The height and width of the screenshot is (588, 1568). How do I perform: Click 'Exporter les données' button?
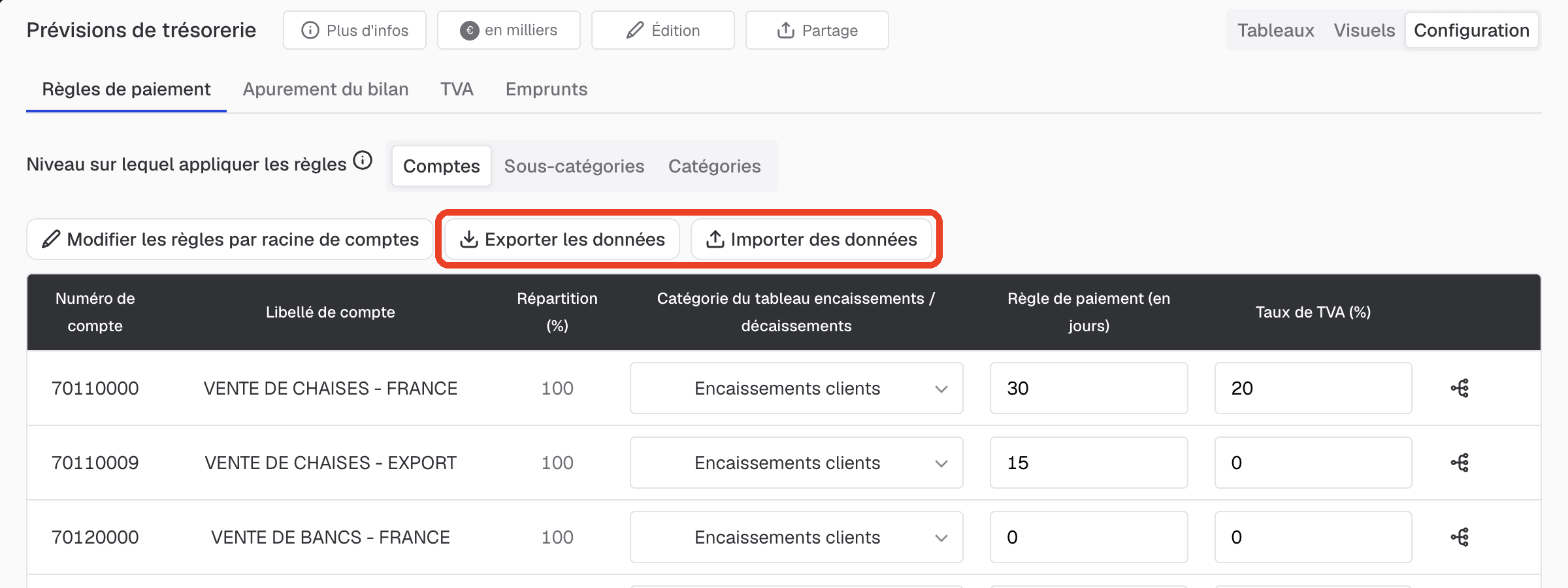click(x=563, y=239)
